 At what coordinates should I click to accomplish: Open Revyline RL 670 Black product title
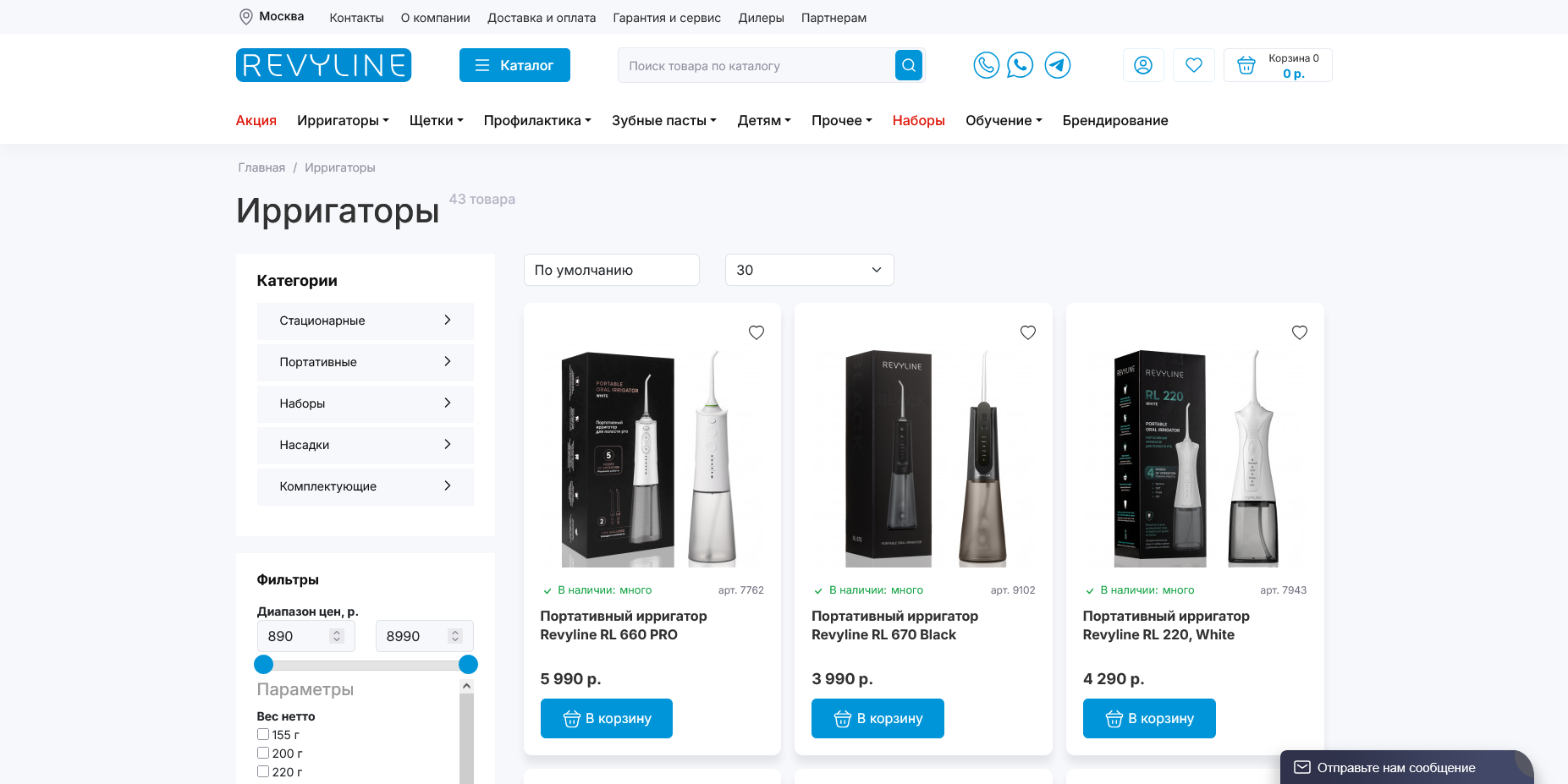[894, 626]
